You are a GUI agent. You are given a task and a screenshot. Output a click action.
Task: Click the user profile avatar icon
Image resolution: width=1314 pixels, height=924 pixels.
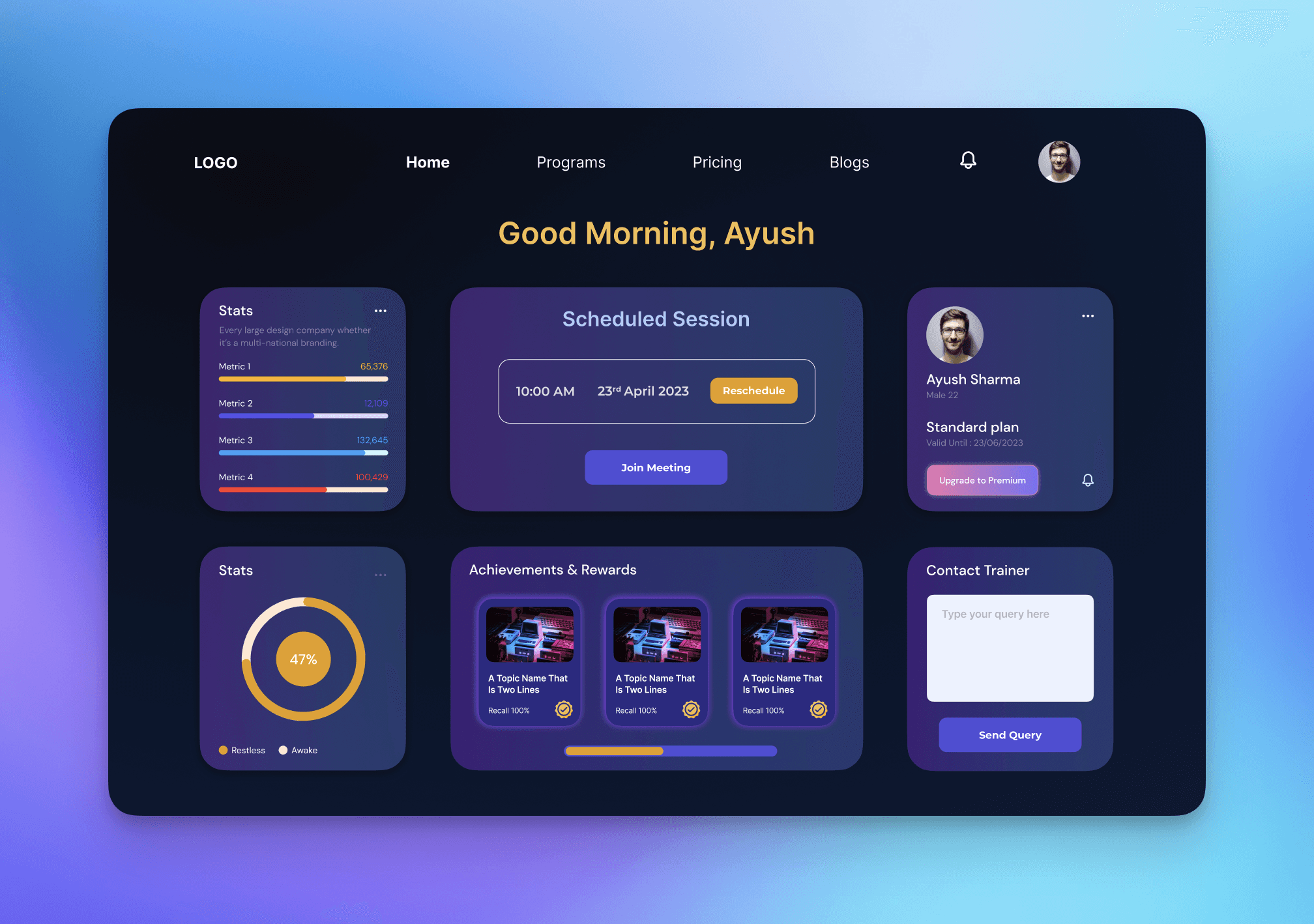pos(1057,162)
